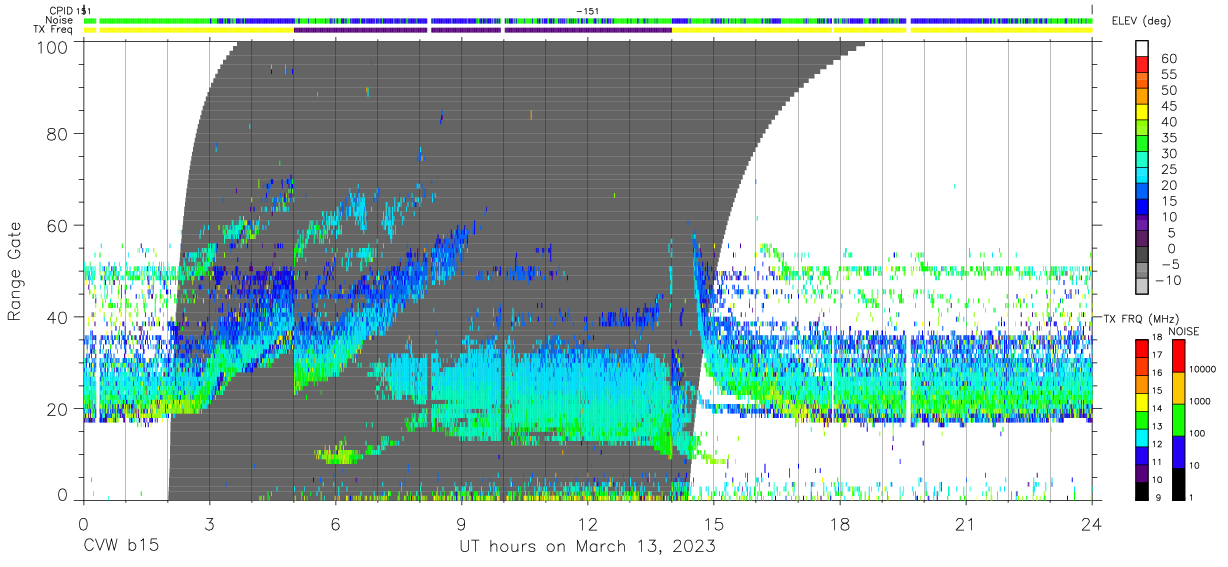Click the 'TX Freq' row label at top left

pyautogui.click(x=55, y=30)
